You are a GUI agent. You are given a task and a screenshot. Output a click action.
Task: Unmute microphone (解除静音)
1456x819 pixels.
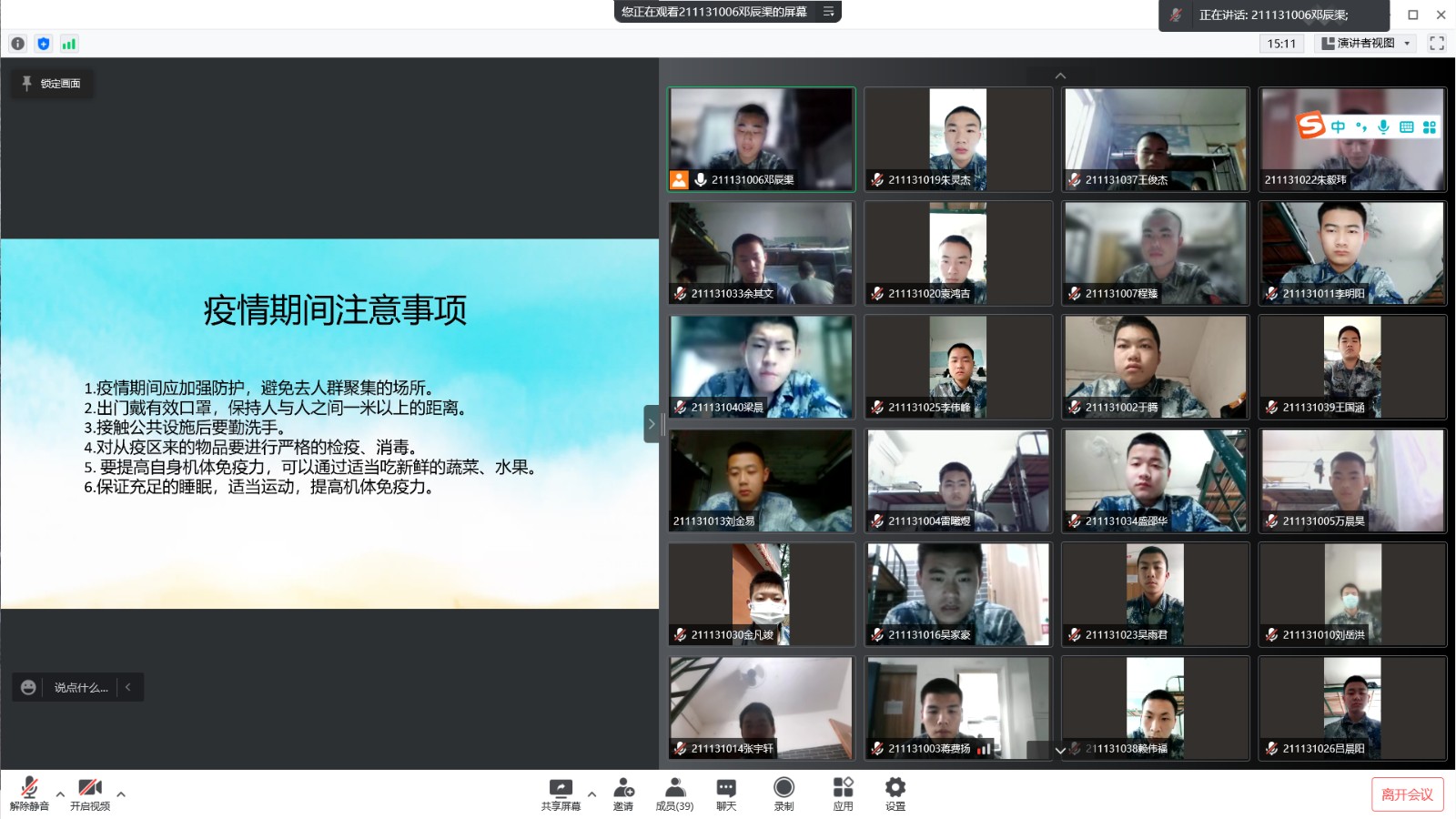pos(29,794)
